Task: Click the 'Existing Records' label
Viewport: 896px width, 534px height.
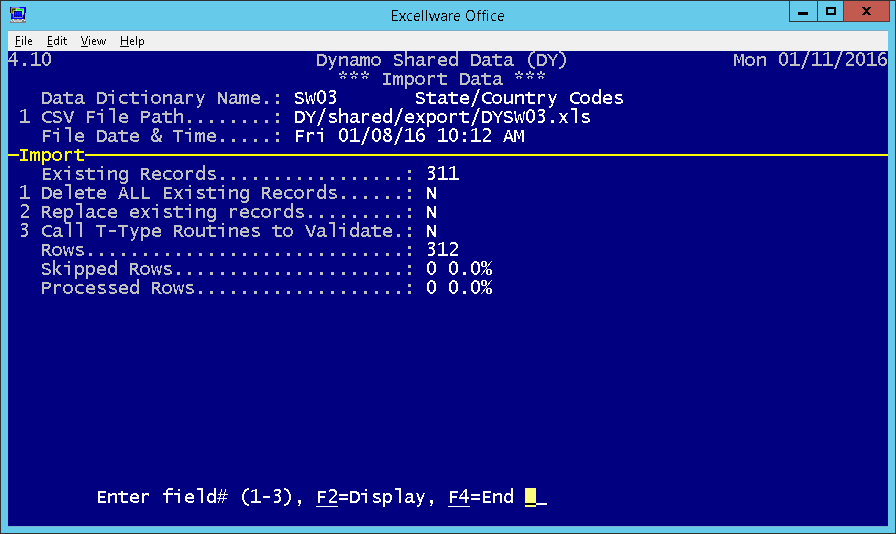Action: [x=129, y=174]
